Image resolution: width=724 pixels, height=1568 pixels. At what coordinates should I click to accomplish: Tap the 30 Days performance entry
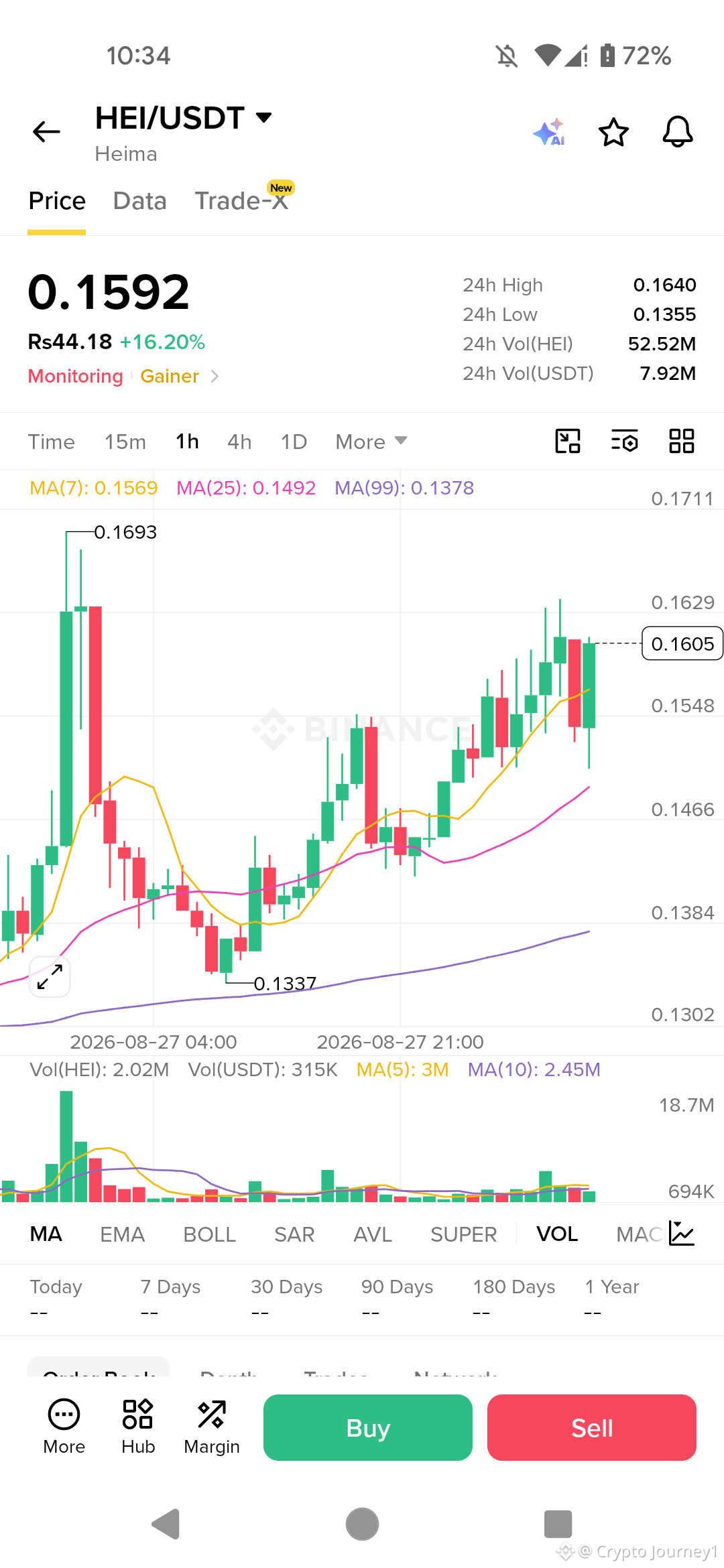[x=286, y=1299]
